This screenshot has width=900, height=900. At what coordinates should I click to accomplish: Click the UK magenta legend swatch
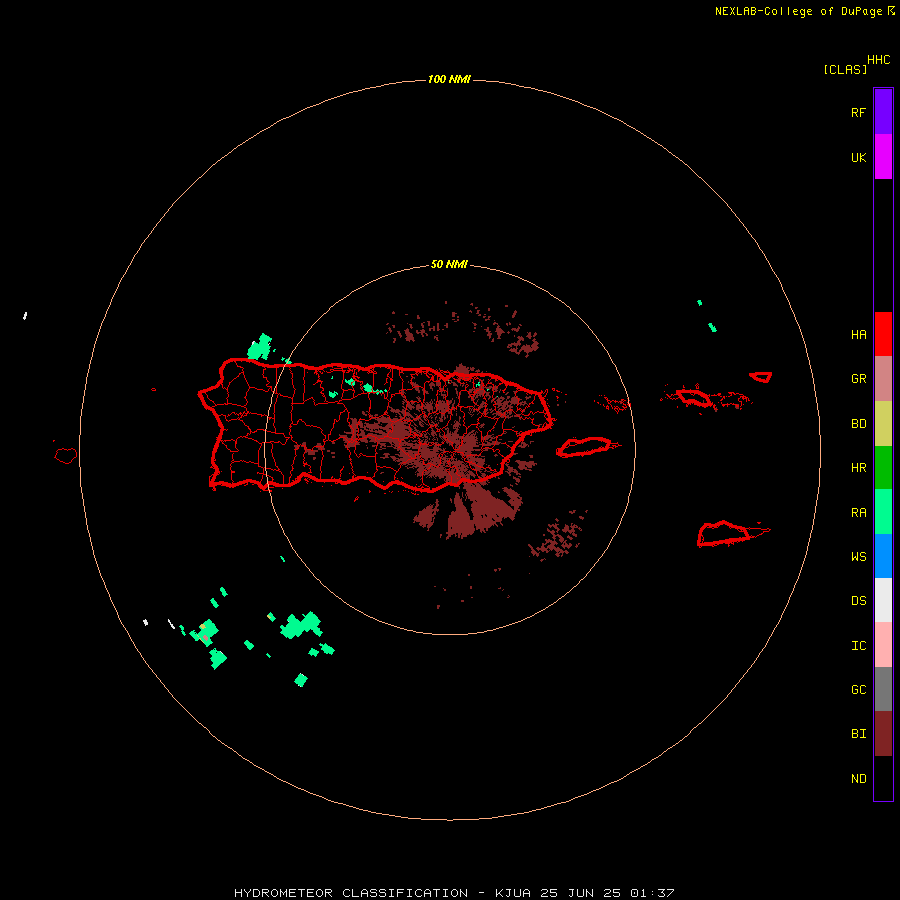(x=883, y=157)
